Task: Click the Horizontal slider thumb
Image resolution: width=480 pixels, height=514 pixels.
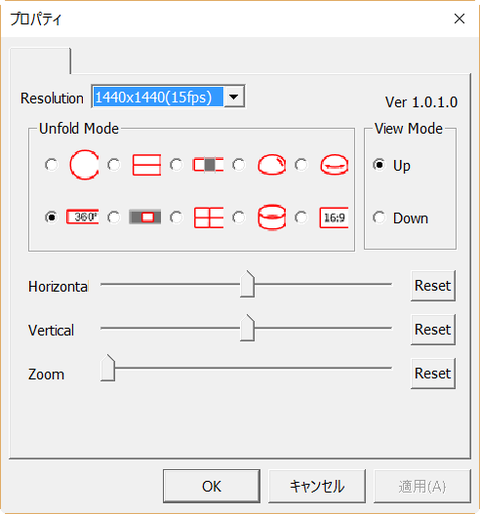Action: pyautogui.click(x=247, y=284)
